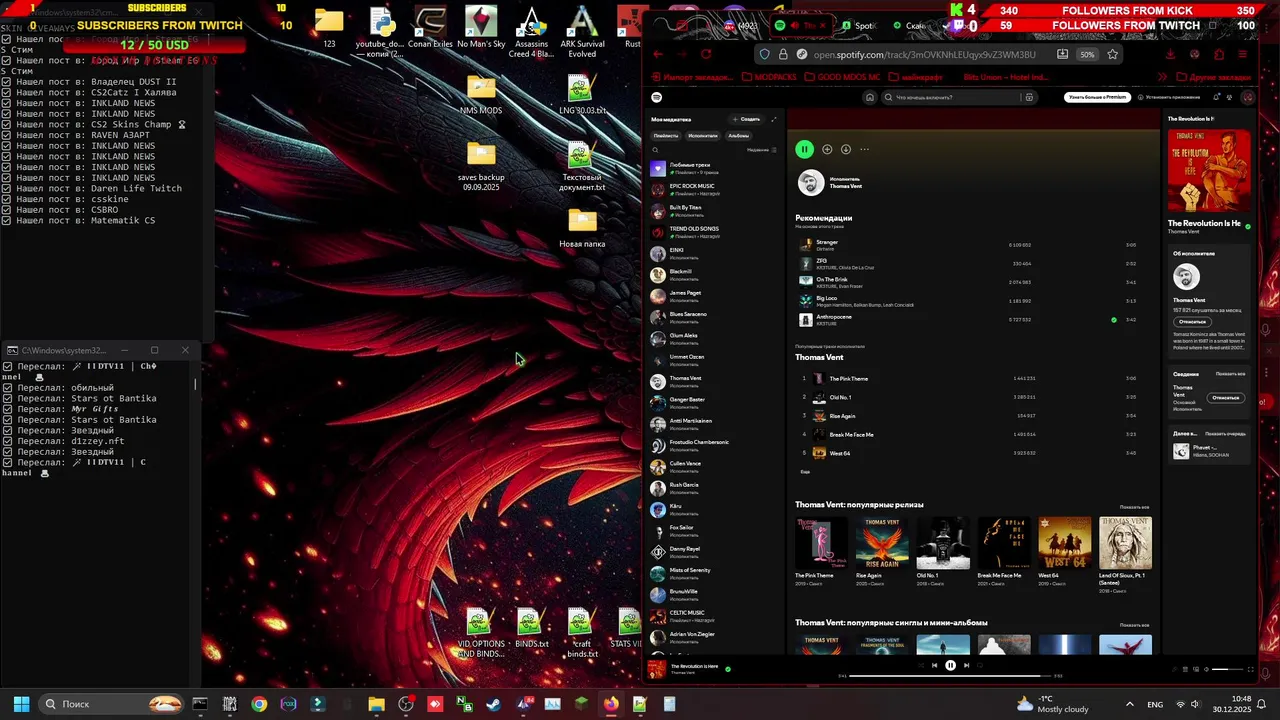Viewport: 1280px width, 720px height.
Task: Open the Thomas Vent performer link
Action: [846, 186]
